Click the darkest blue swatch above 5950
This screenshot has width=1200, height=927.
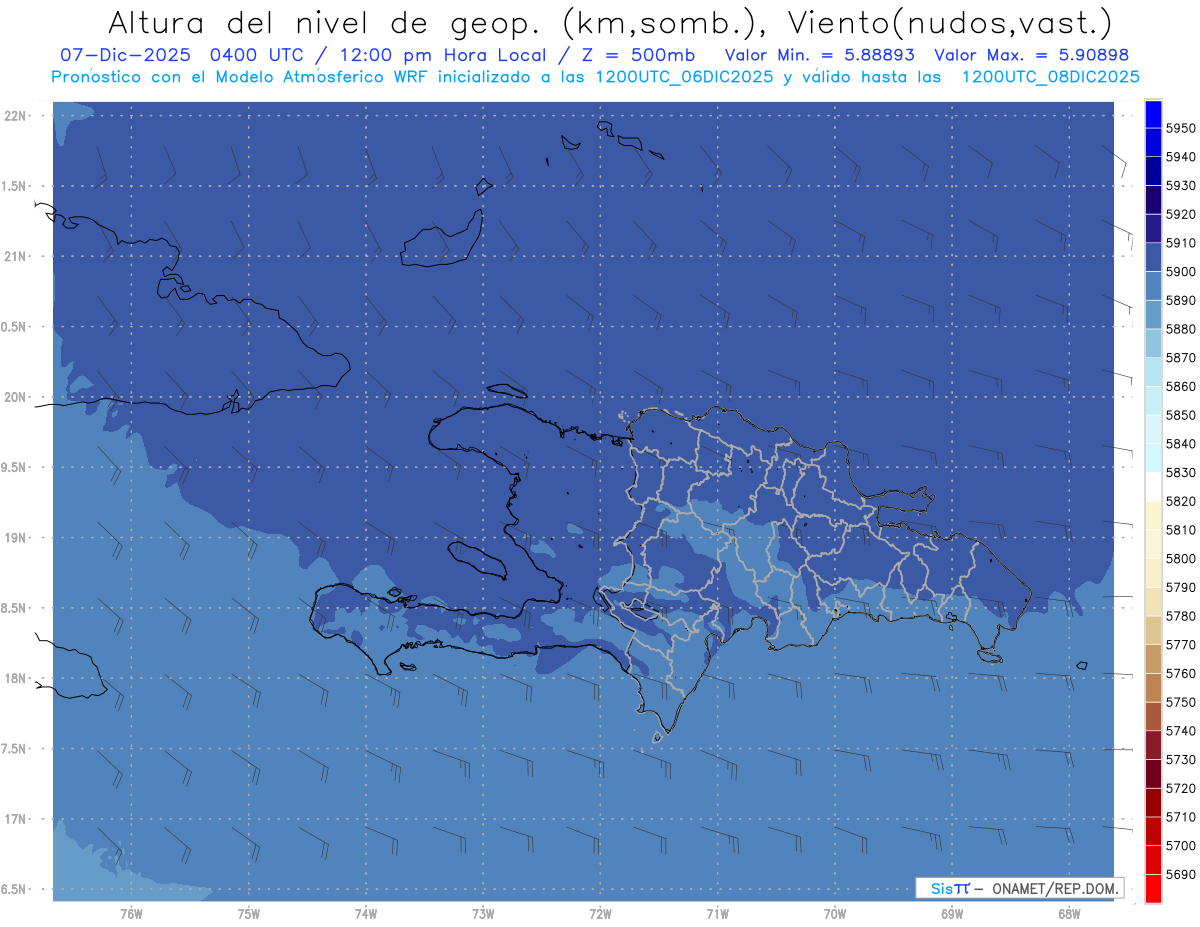coord(1153,114)
